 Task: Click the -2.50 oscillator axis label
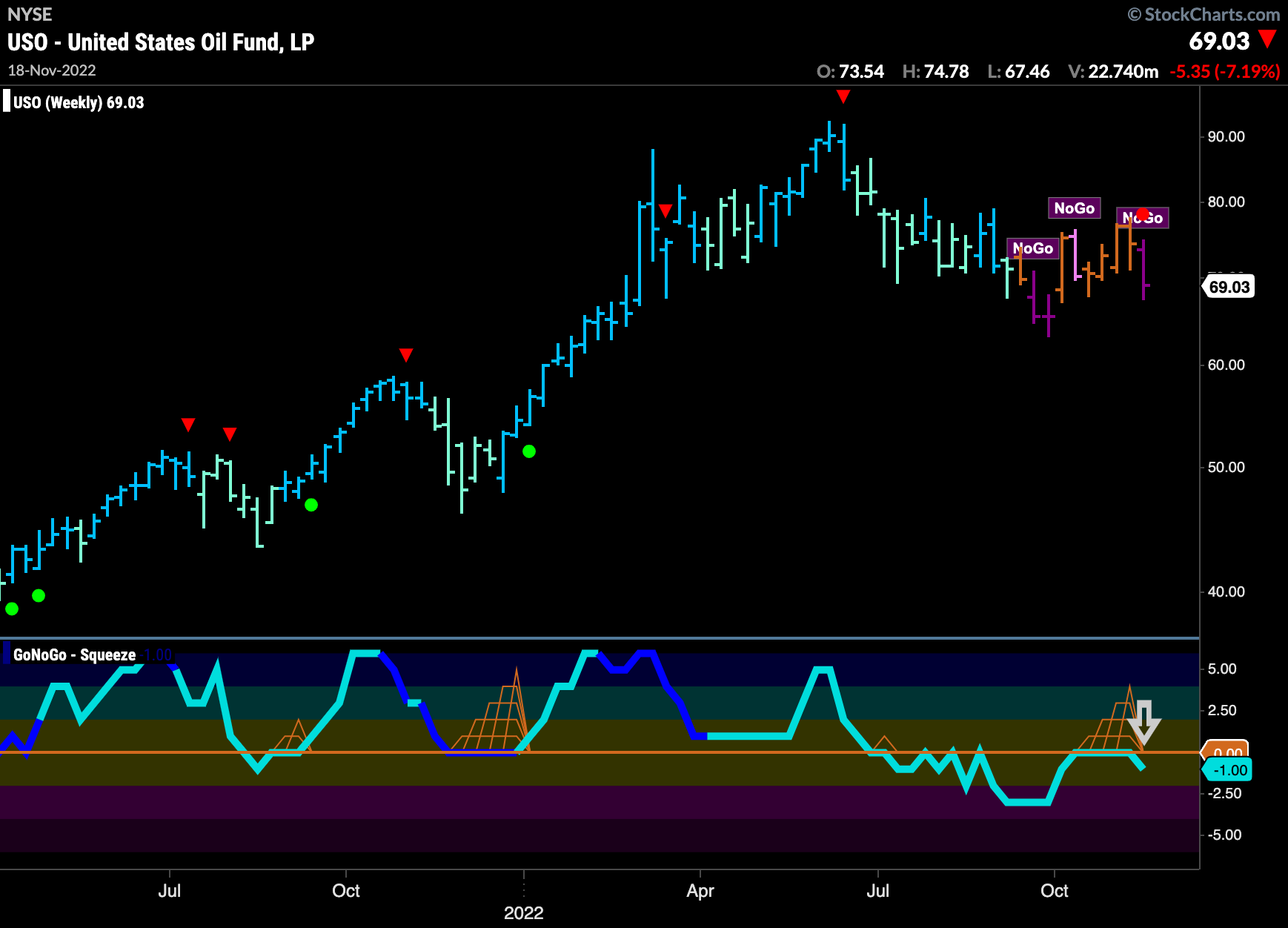1224,793
